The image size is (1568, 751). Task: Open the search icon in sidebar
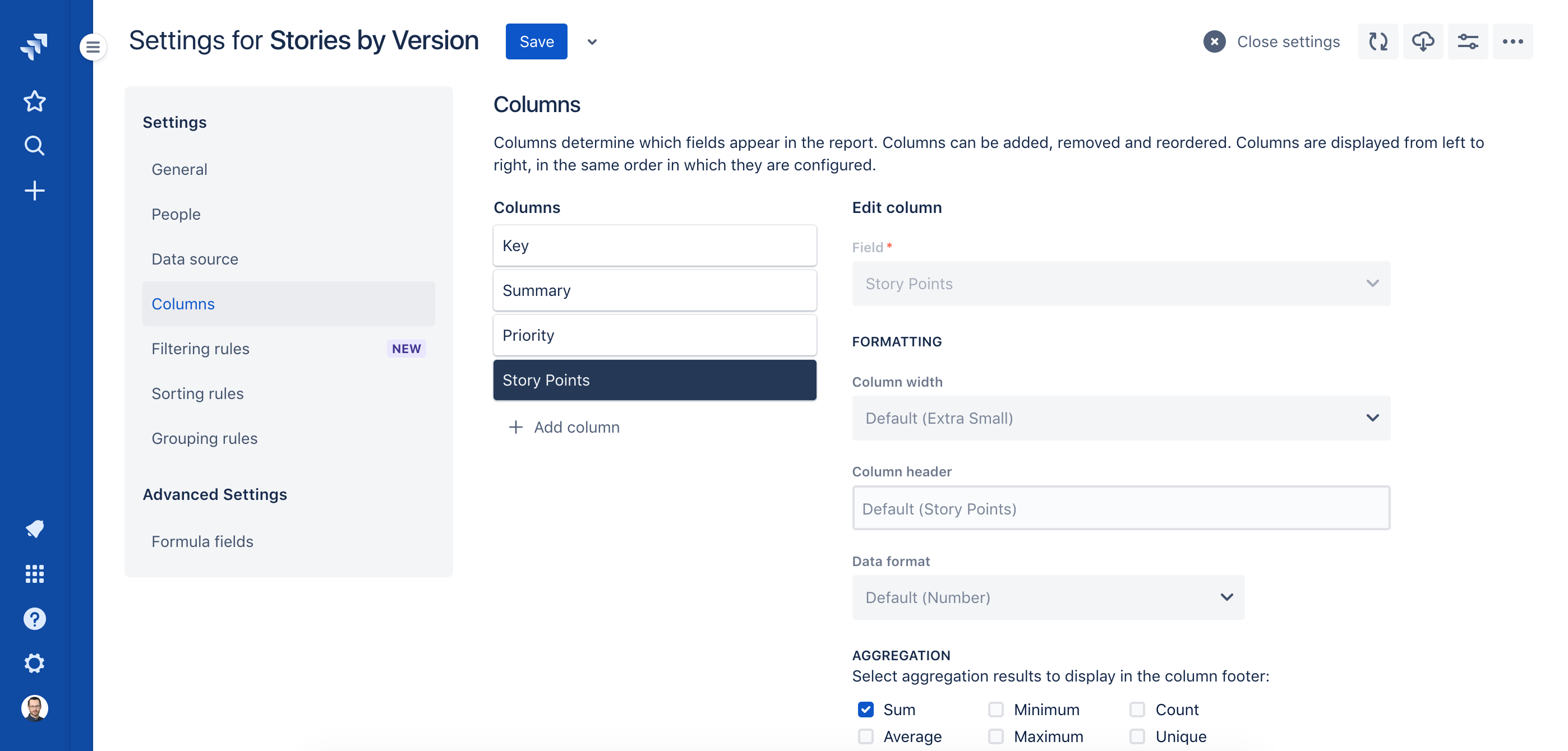[34, 146]
